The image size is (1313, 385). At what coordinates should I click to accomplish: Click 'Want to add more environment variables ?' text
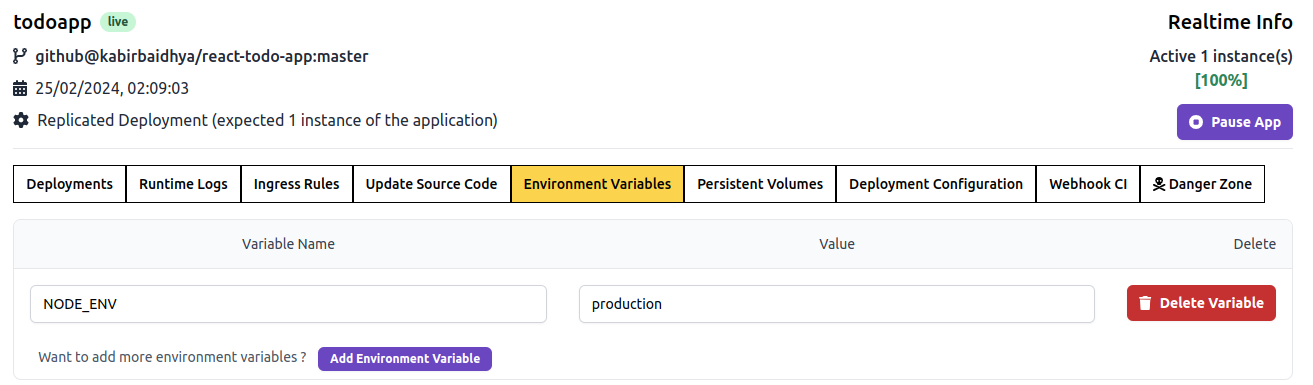point(172,357)
